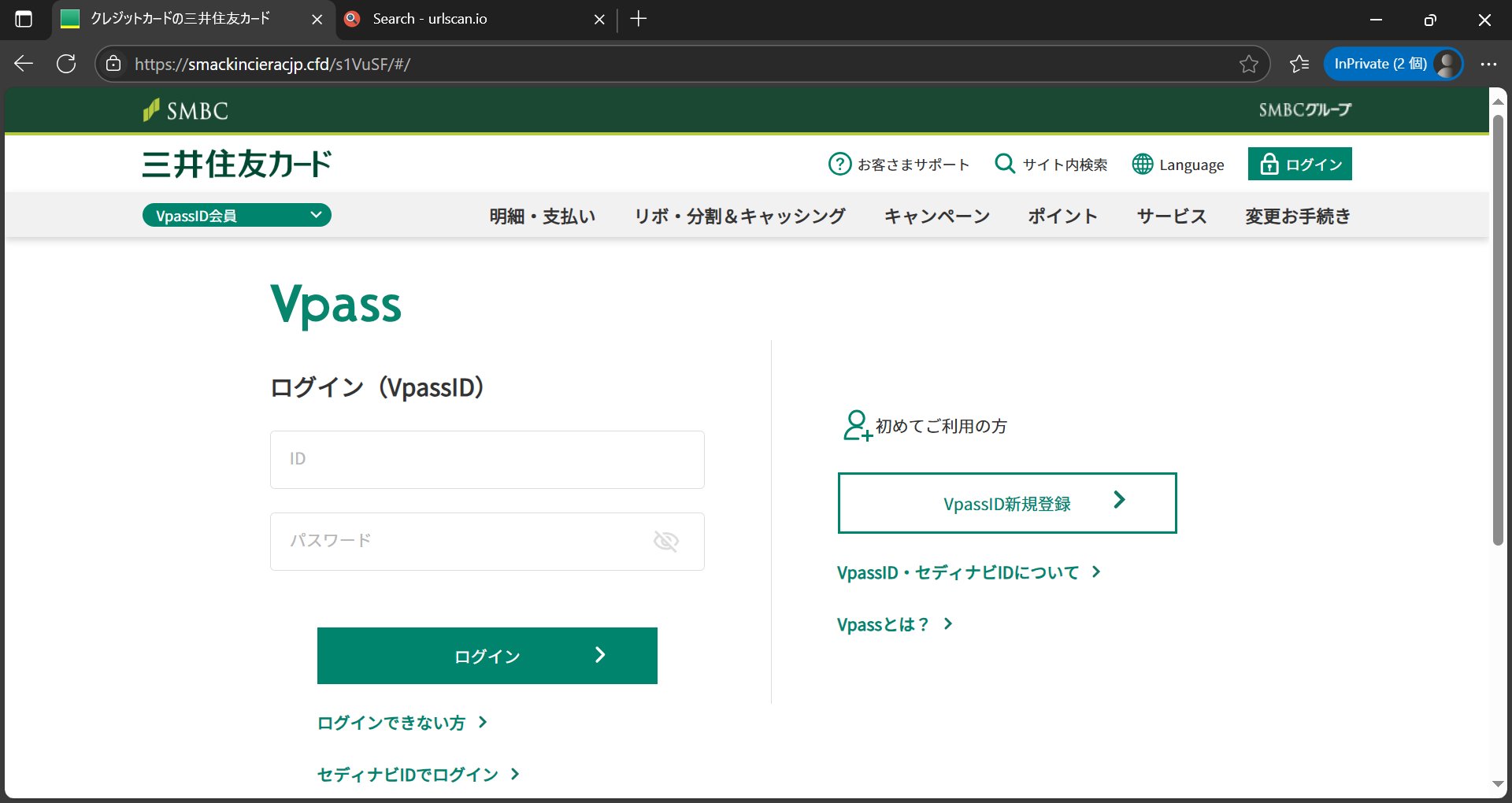Click the arrow on the green ログイン button
Image resolution: width=1512 pixels, height=803 pixels.
(x=600, y=654)
